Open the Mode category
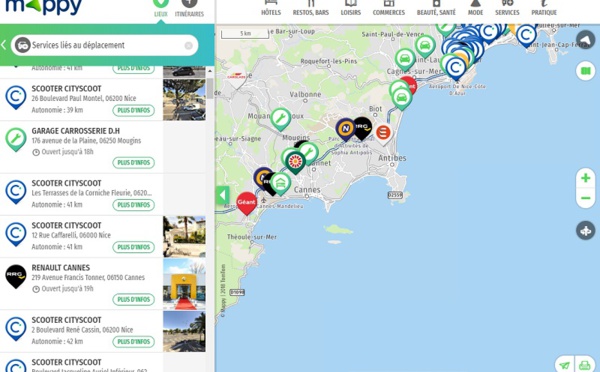This screenshot has height=372, width=600. pyautogui.click(x=475, y=8)
